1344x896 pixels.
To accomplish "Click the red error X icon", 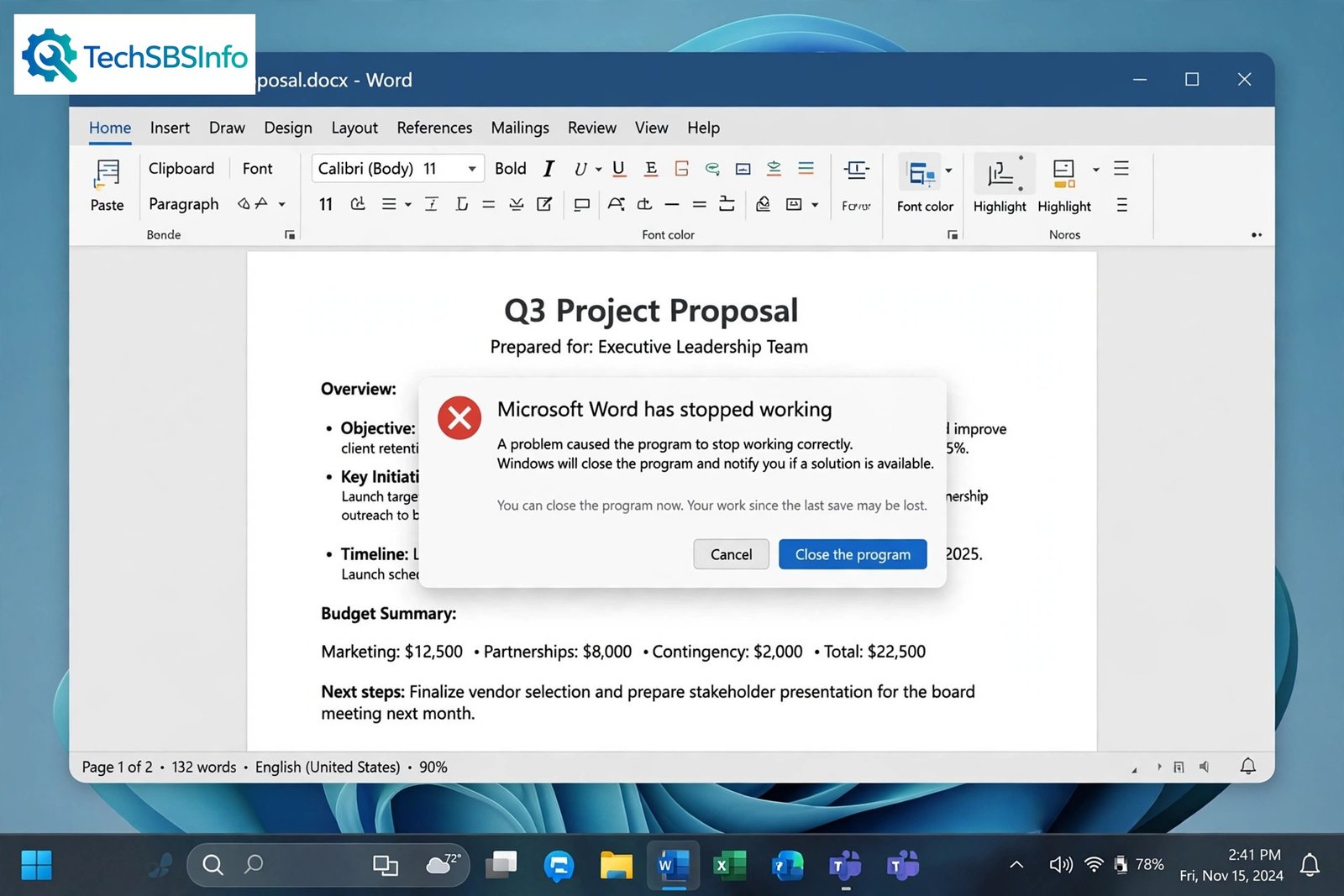I will tap(459, 417).
